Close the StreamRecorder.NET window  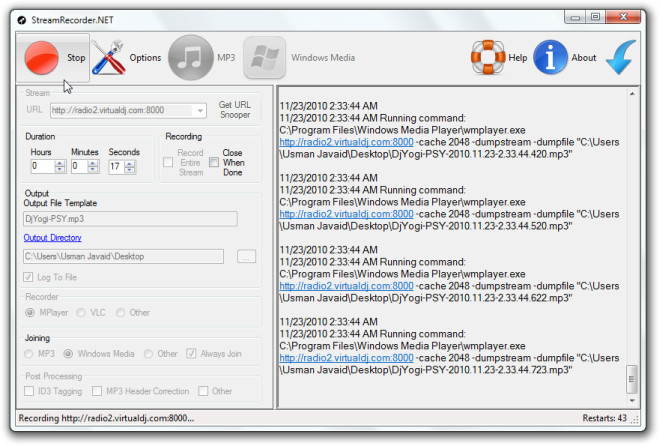click(x=623, y=17)
